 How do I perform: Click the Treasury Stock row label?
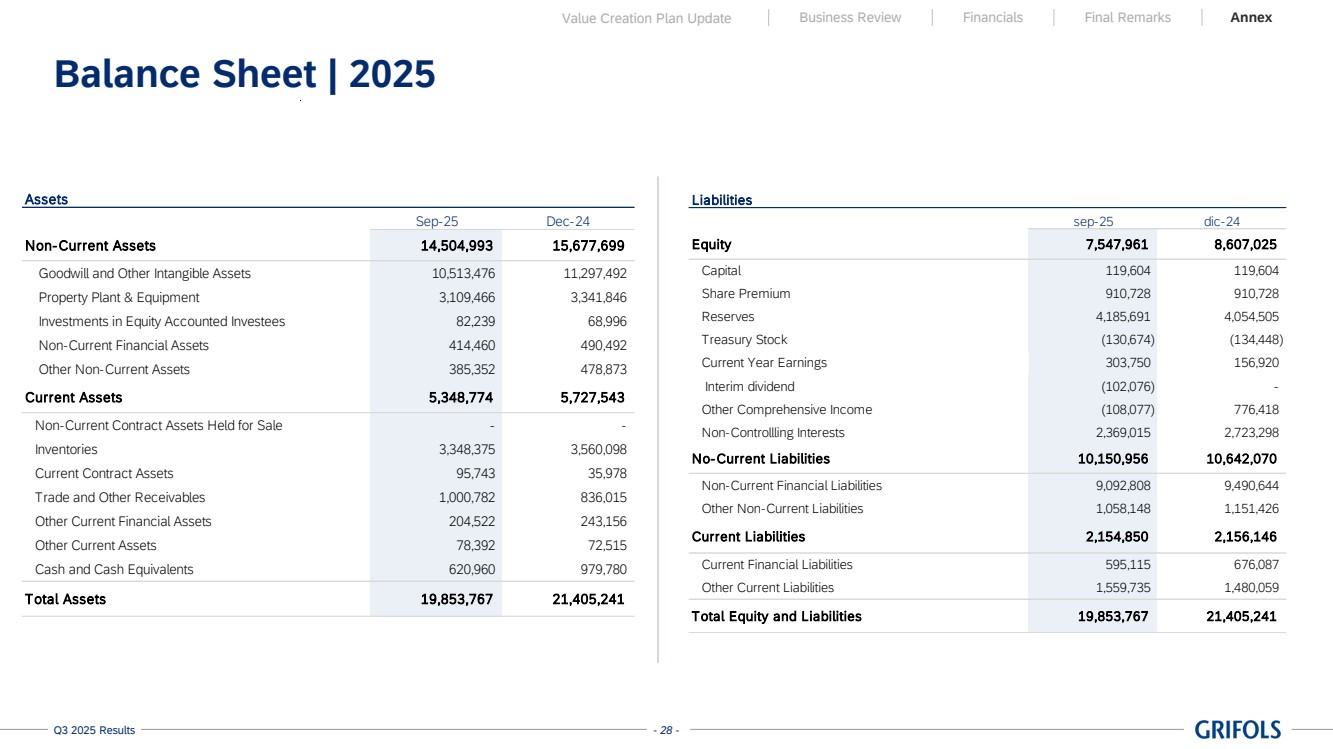coord(744,340)
